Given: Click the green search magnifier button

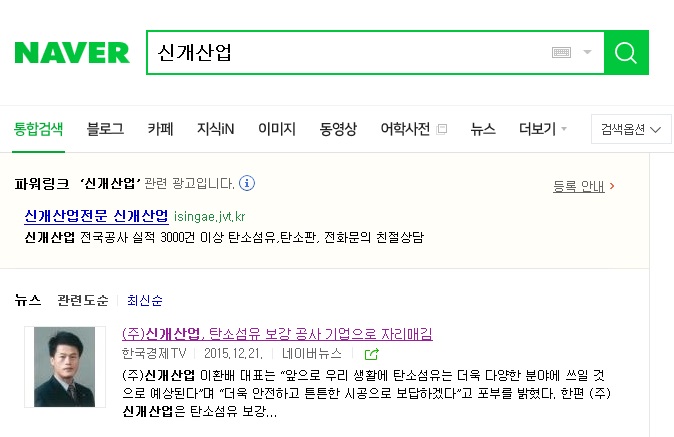Looking at the screenshot, I should (x=626, y=52).
